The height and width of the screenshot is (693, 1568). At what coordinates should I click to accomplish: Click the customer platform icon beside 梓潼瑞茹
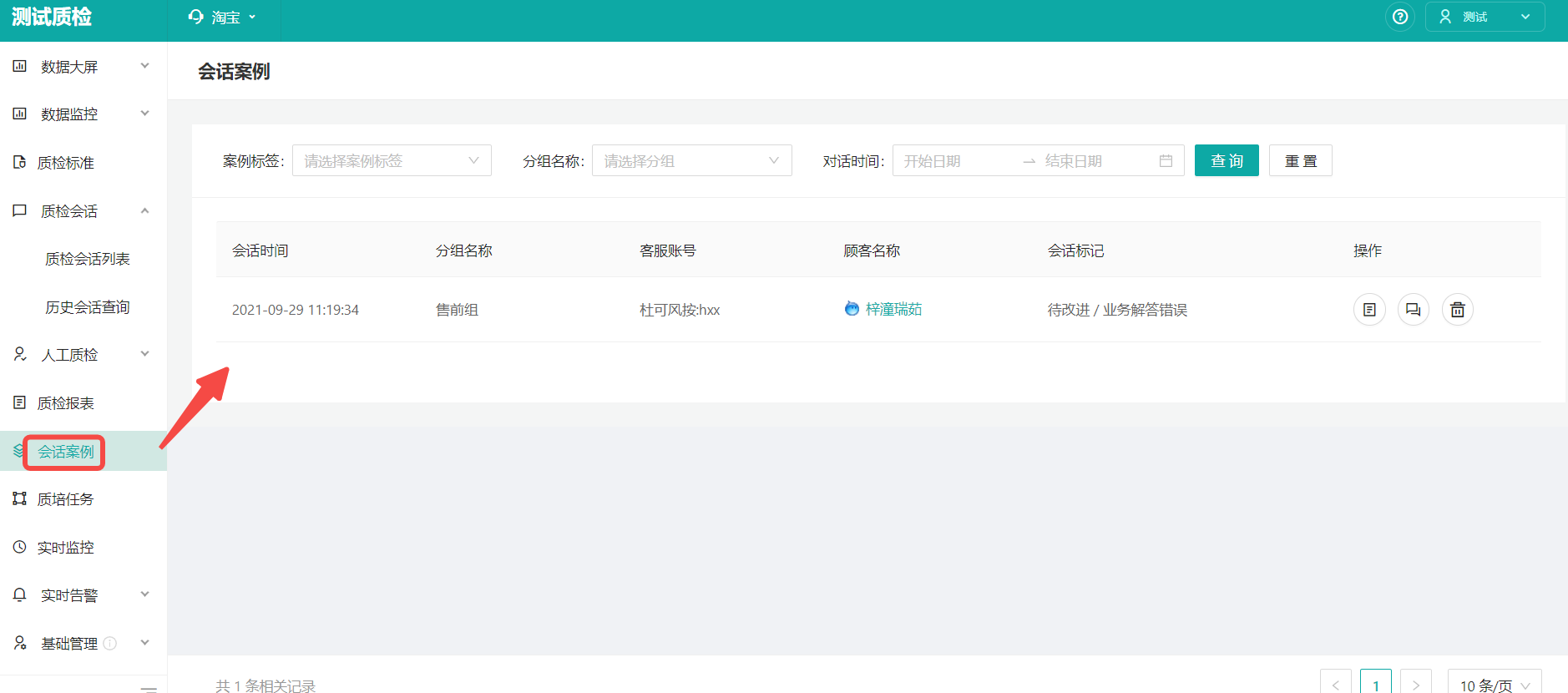pyautogui.click(x=852, y=309)
